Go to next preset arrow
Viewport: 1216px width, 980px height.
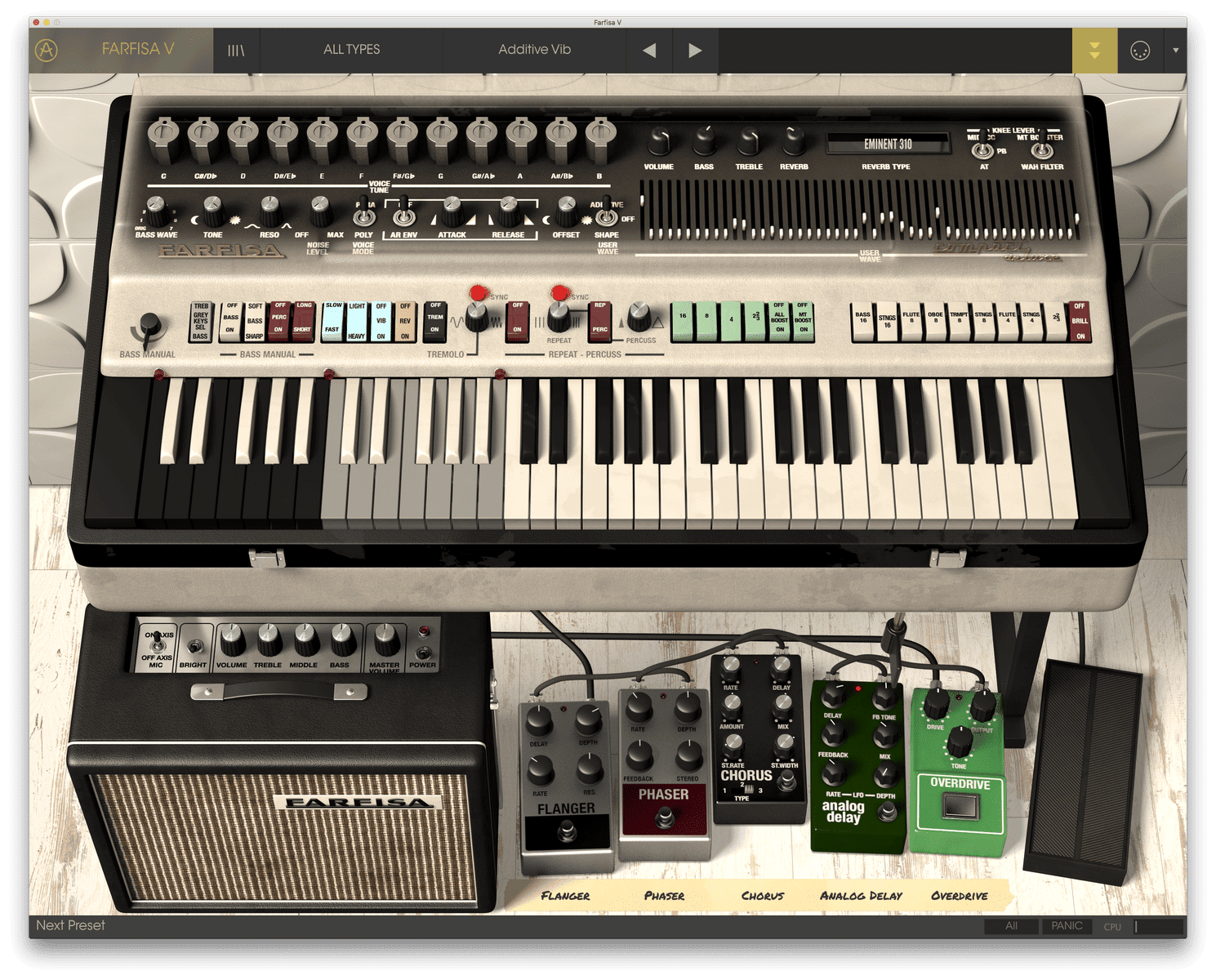695,51
